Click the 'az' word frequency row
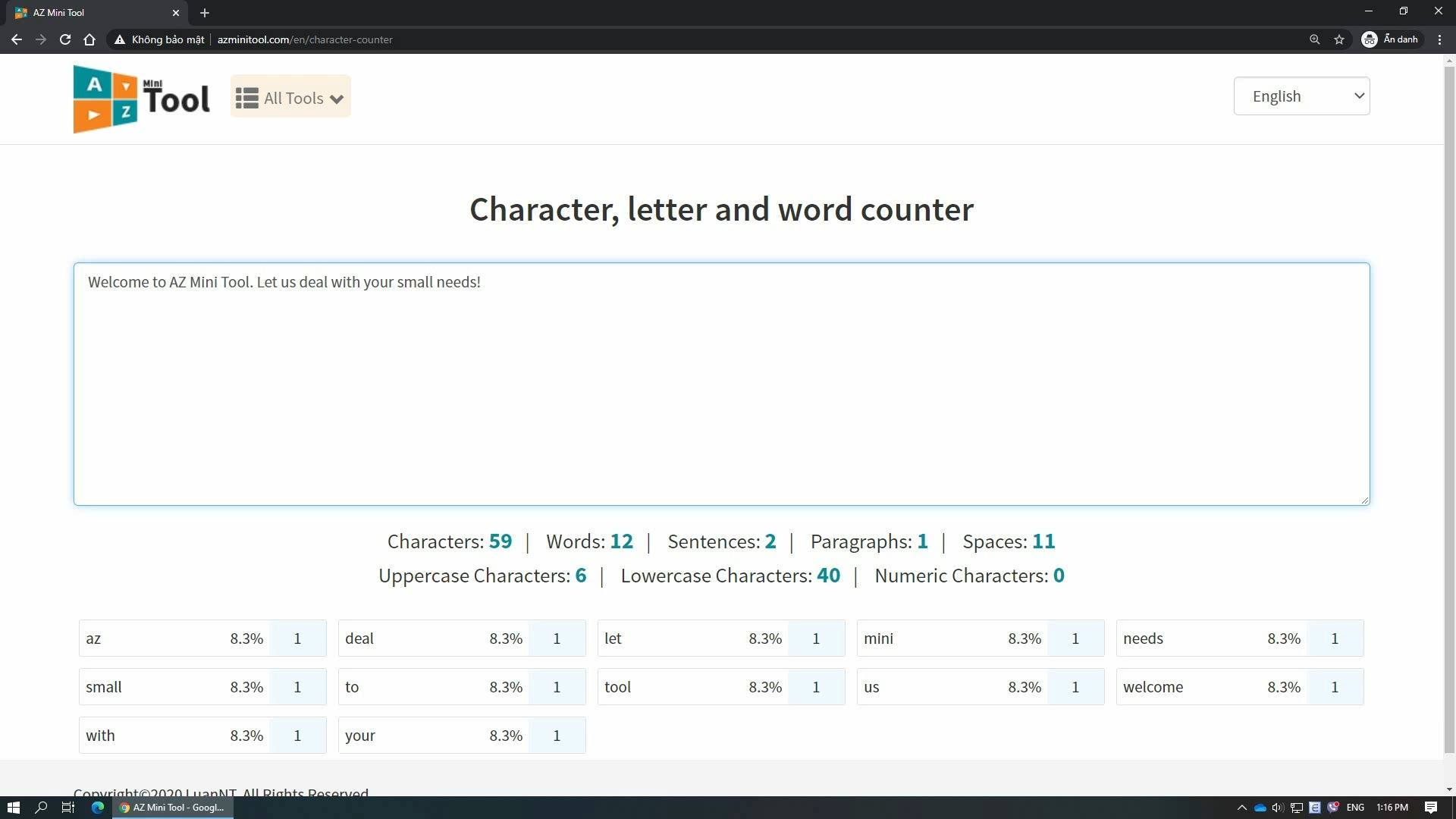 point(202,639)
